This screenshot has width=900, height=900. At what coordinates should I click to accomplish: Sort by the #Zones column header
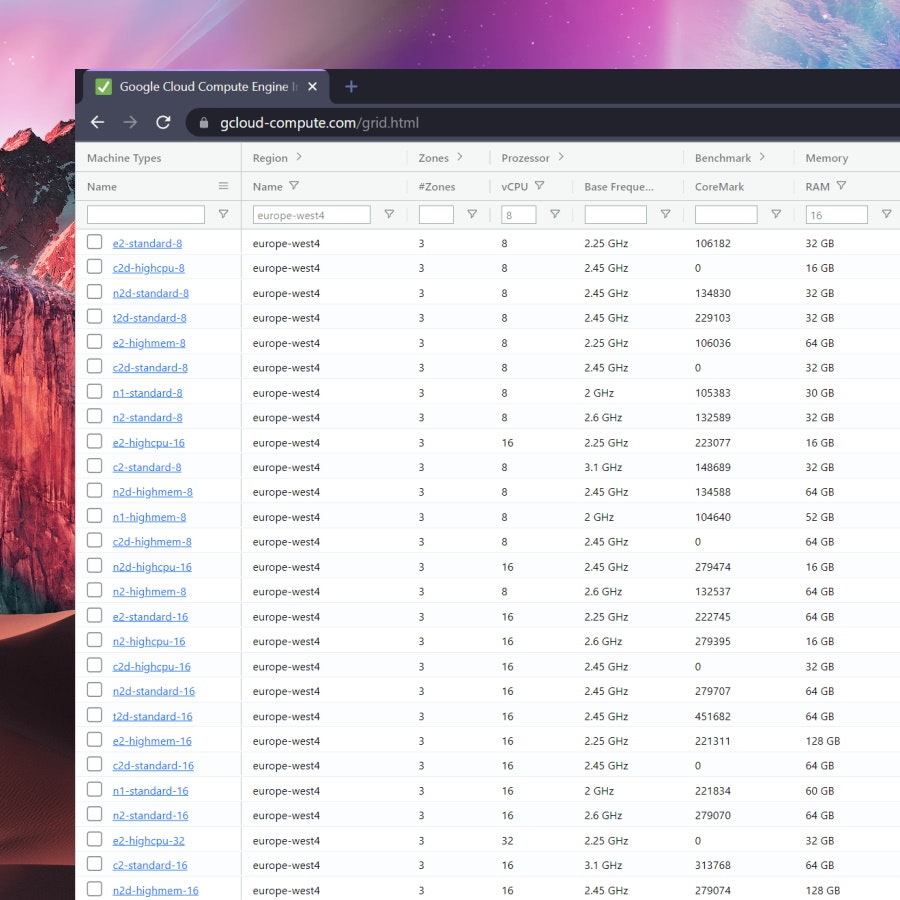[x=437, y=187]
